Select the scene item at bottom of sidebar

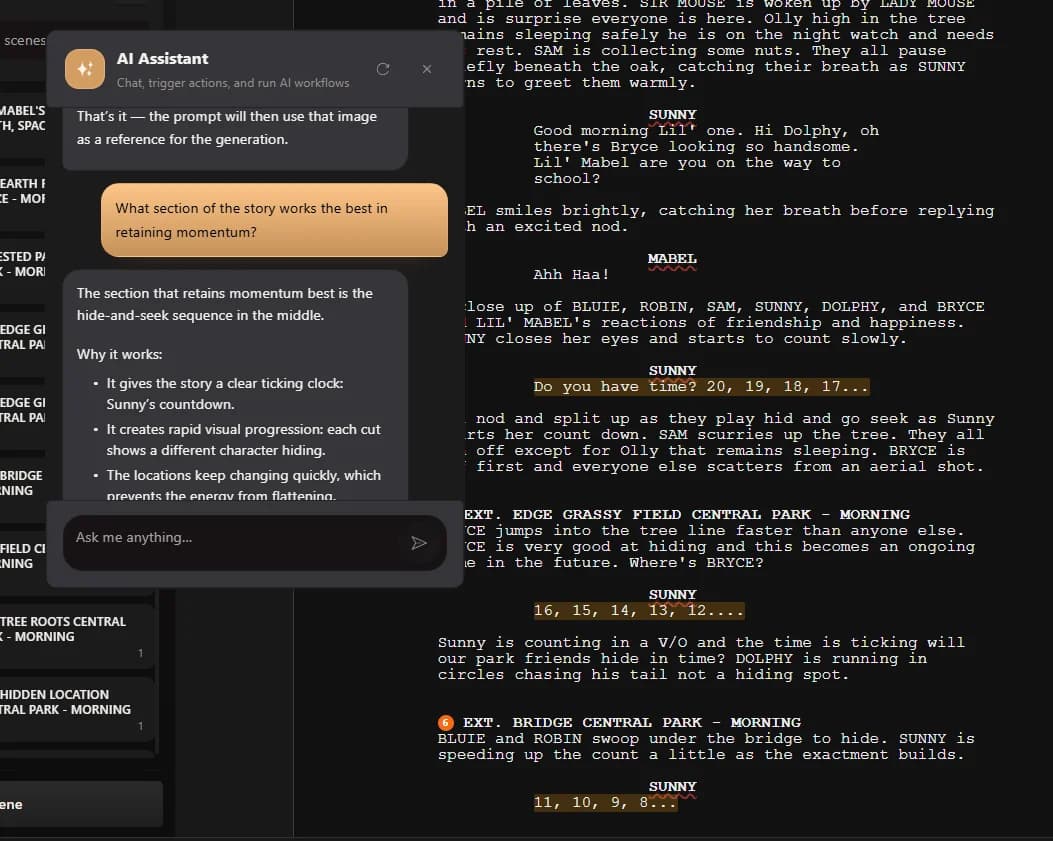[x=80, y=803]
